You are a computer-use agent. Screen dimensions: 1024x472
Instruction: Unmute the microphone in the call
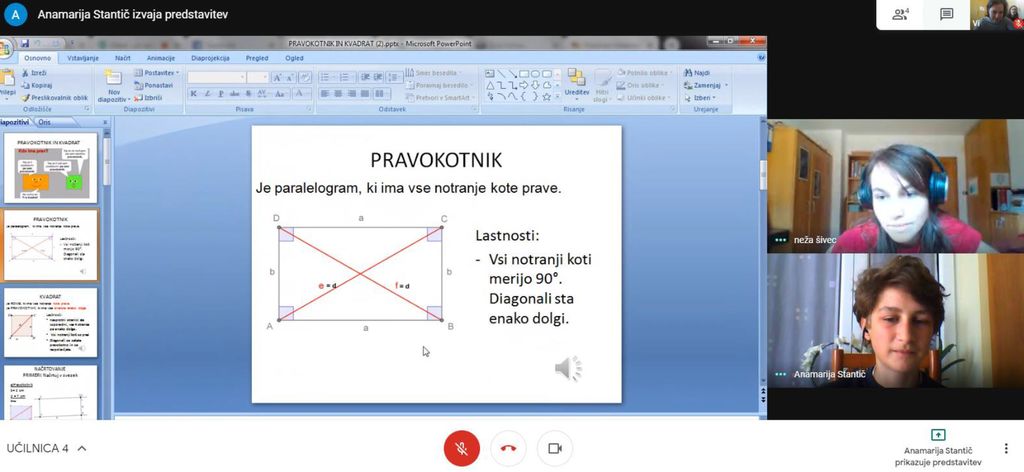pyautogui.click(x=461, y=448)
